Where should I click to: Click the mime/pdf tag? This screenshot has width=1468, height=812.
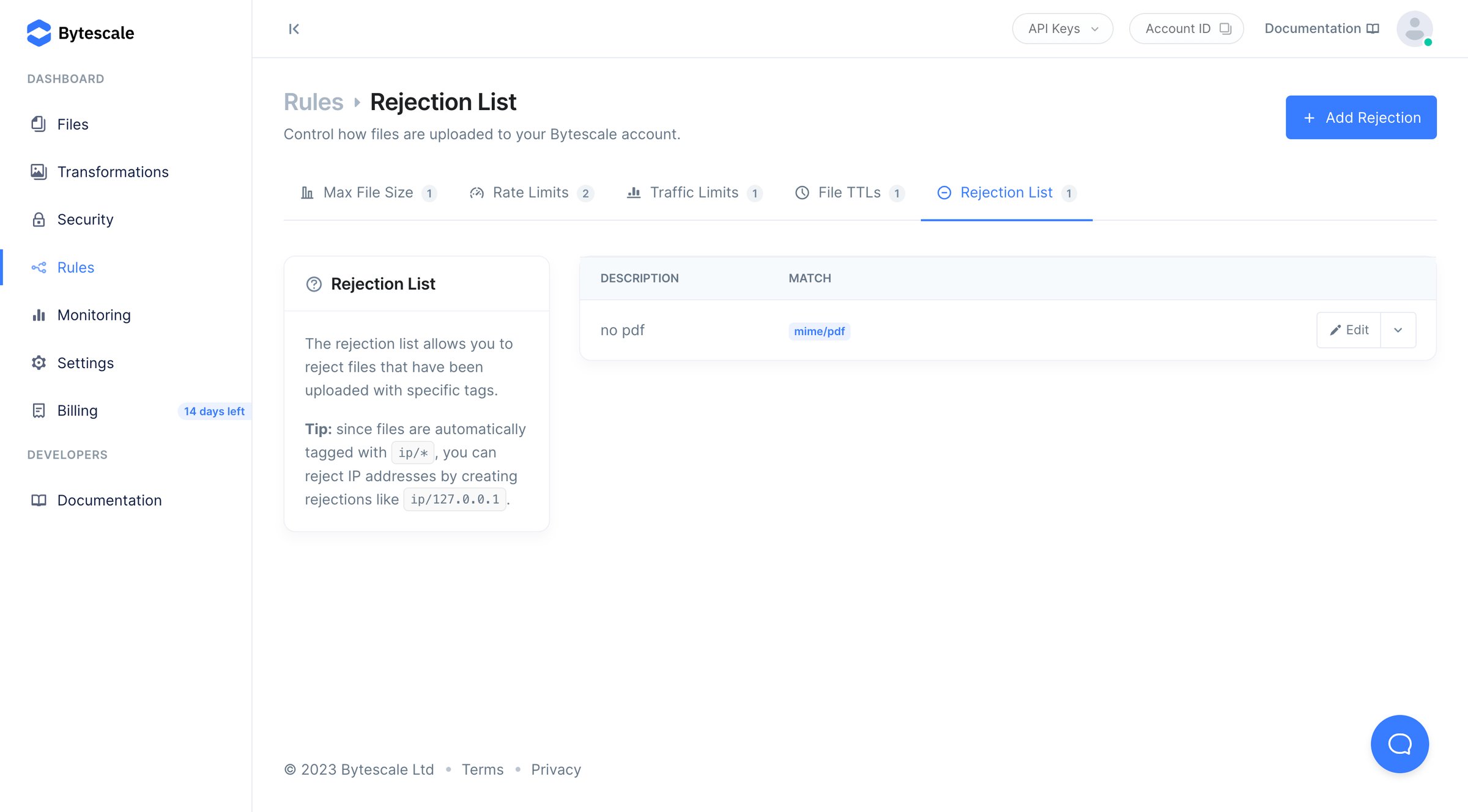tap(819, 331)
